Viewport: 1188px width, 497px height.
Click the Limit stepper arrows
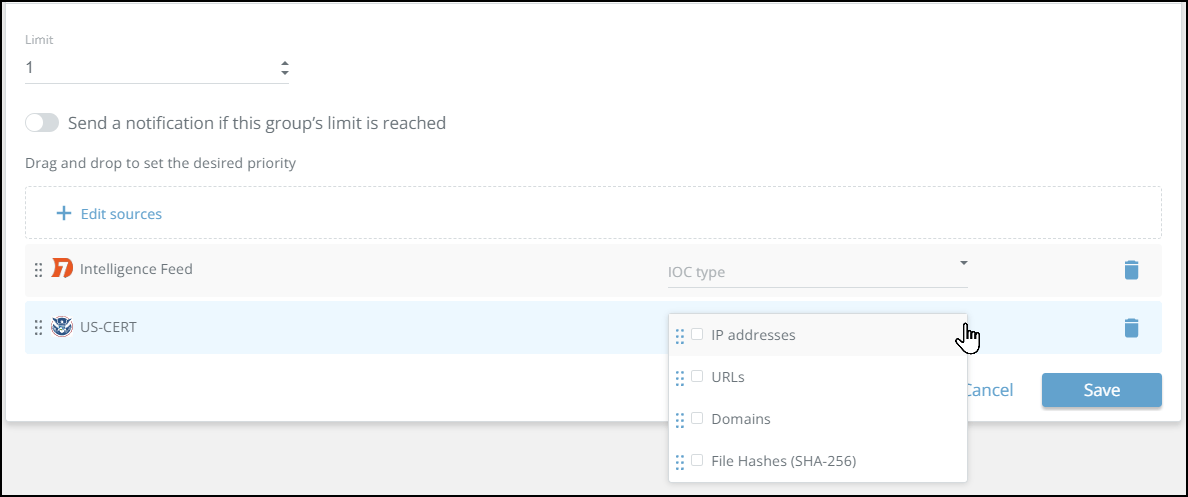coord(285,68)
